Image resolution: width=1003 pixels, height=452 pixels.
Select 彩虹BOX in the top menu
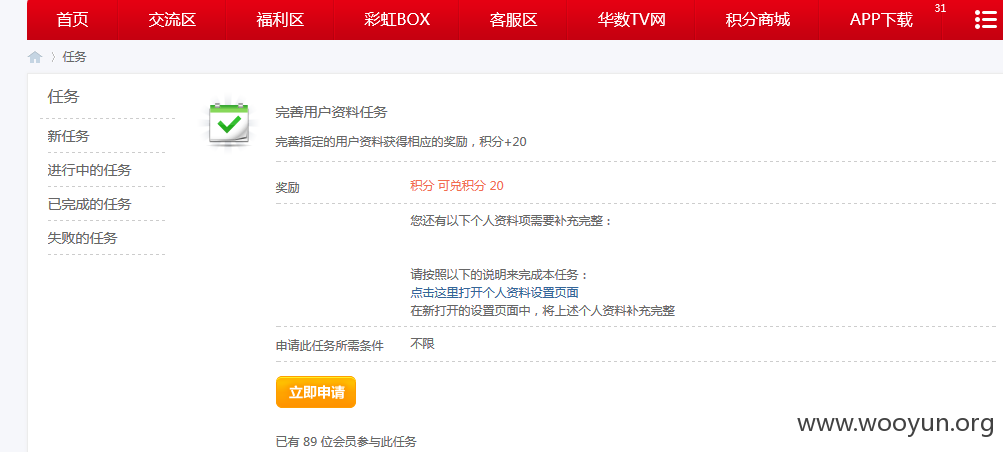[x=397, y=19]
